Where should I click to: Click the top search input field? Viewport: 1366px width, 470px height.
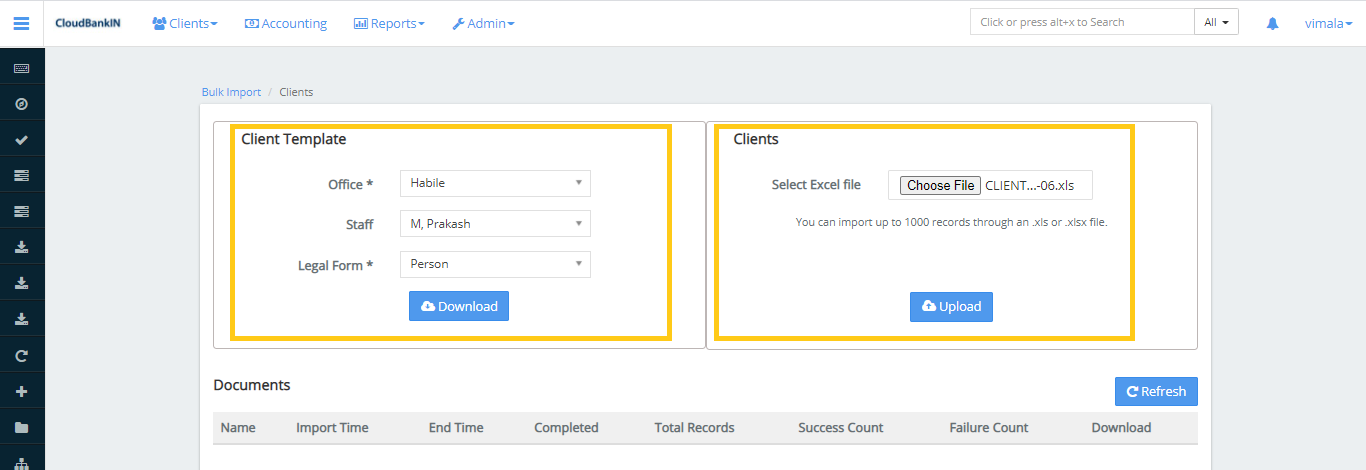tap(1081, 22)
